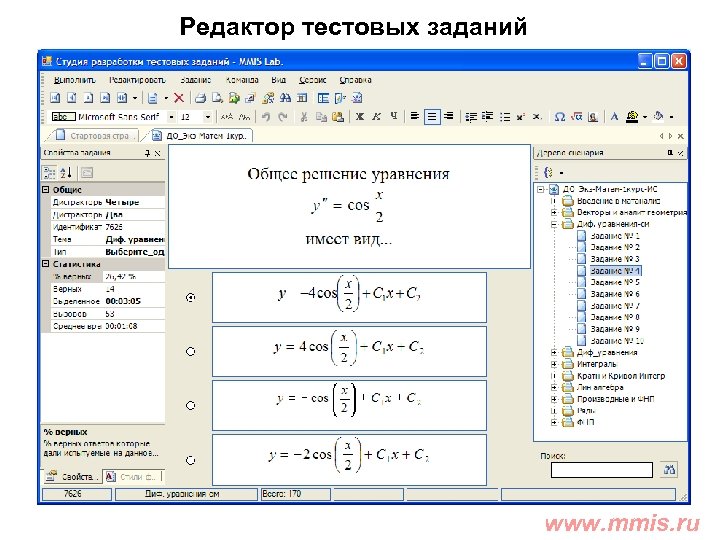720x540 pixels.
Task: Select Задание № 9 in the tree
Action: pyautogui.click(x=614, y=329)
